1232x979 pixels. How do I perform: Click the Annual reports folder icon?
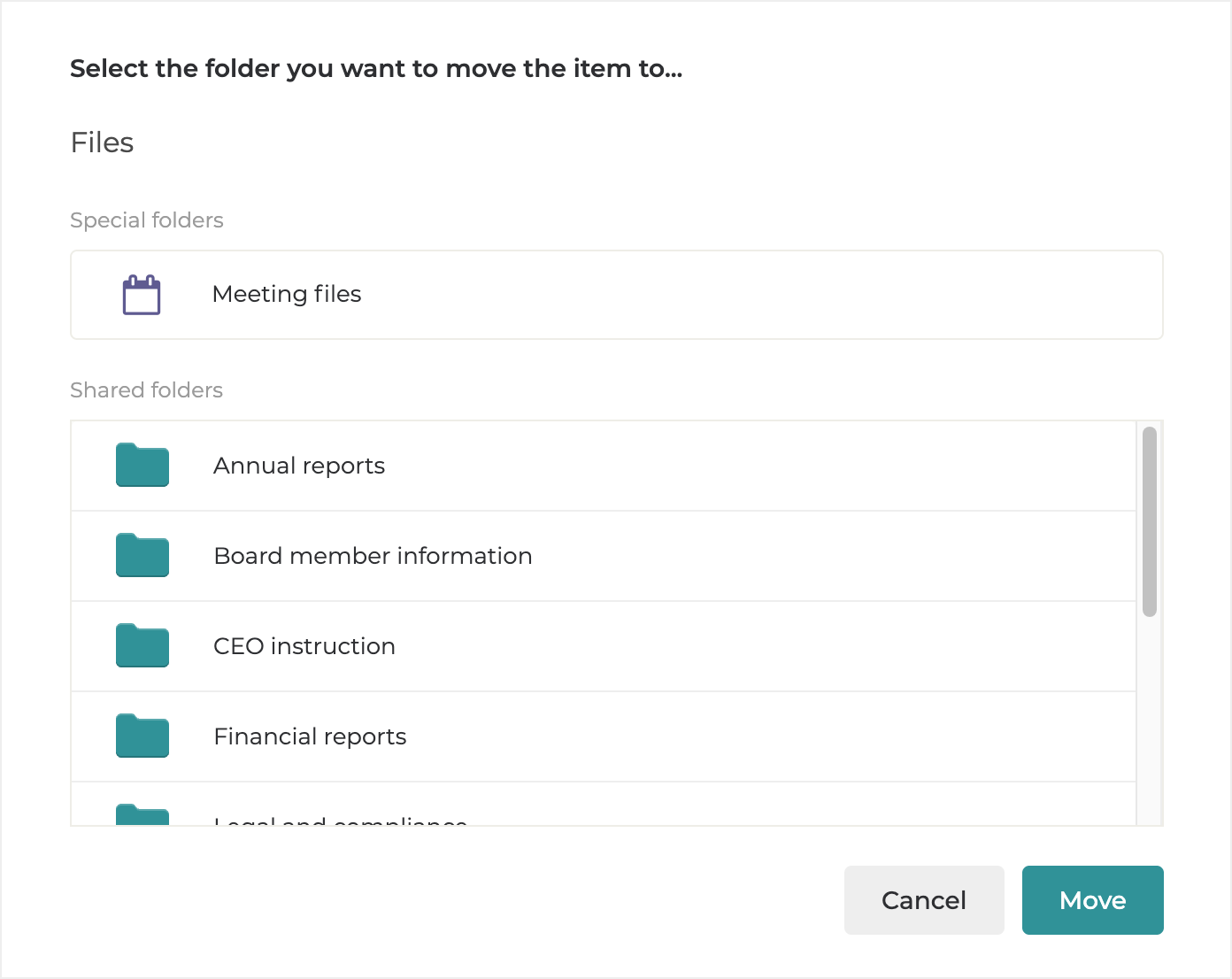point(142,466)
